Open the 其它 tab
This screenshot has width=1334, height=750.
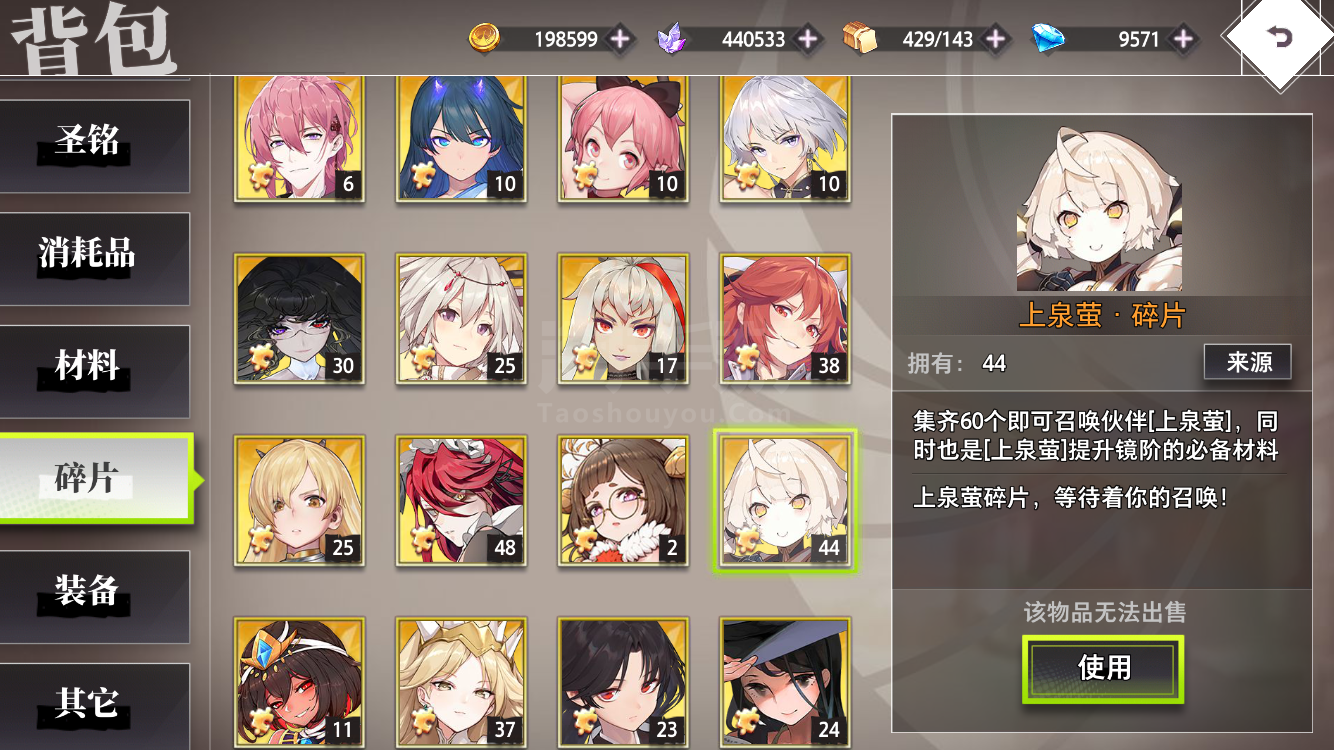[94, 705]
